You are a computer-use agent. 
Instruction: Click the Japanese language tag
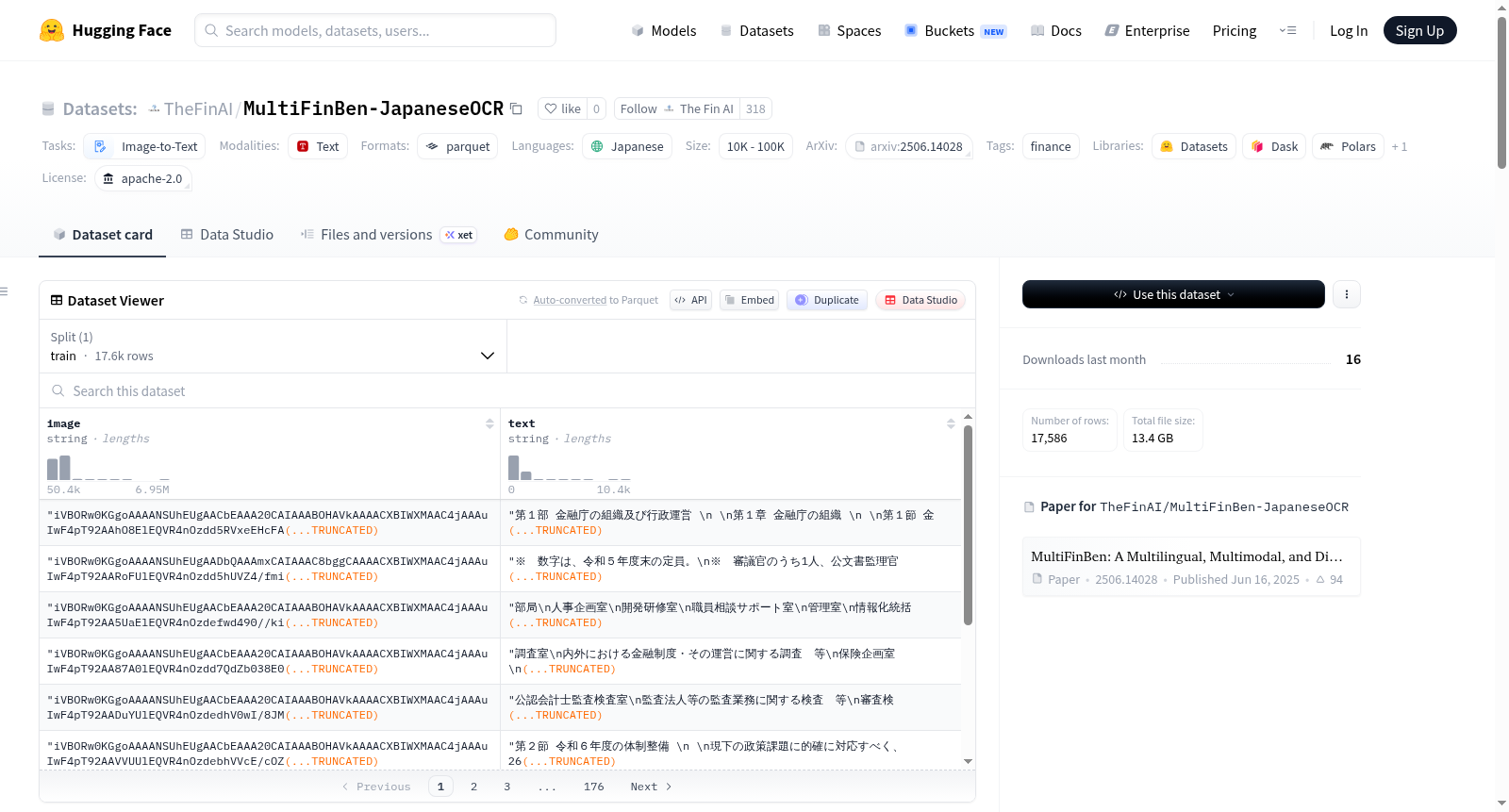[627, 146]
